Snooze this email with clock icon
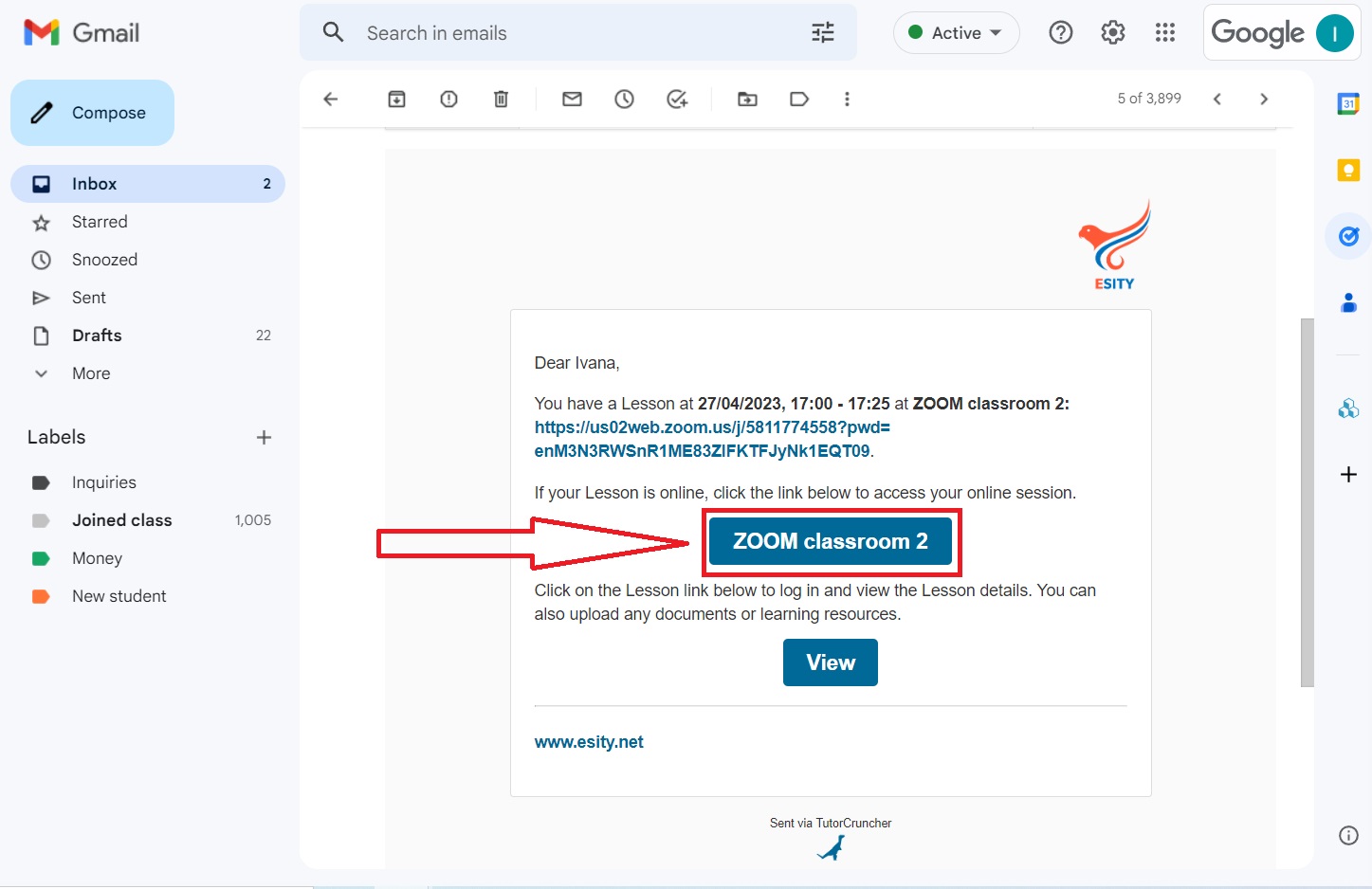This screenshot has height=889, width=1372. tap(624, 99)
